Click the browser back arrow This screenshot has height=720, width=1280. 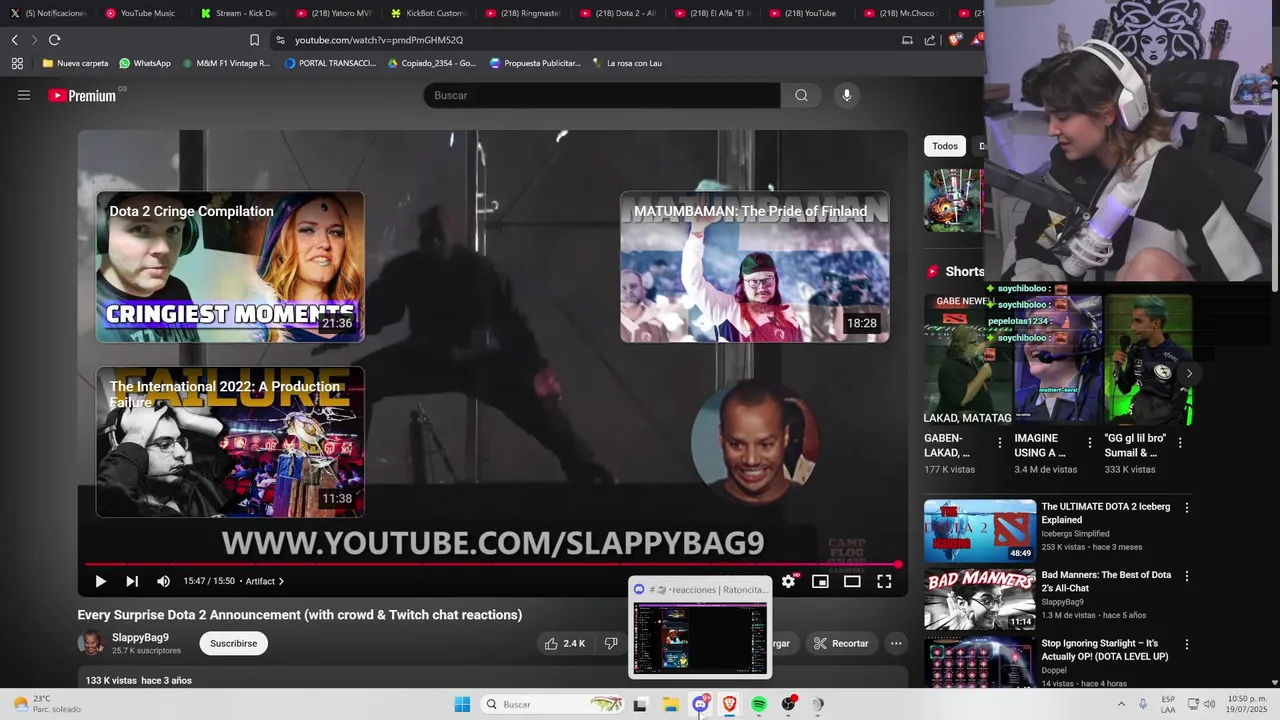15,40
